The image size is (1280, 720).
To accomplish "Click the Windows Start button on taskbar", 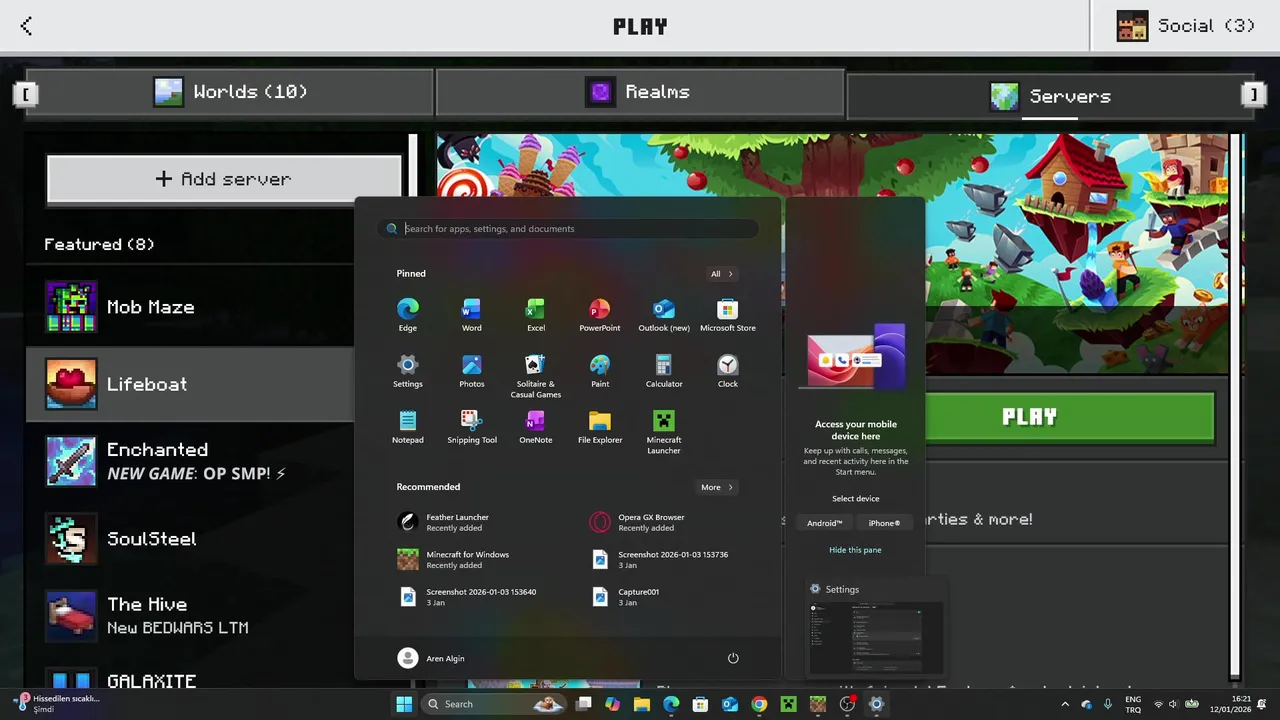I will (x=404, y=704).
